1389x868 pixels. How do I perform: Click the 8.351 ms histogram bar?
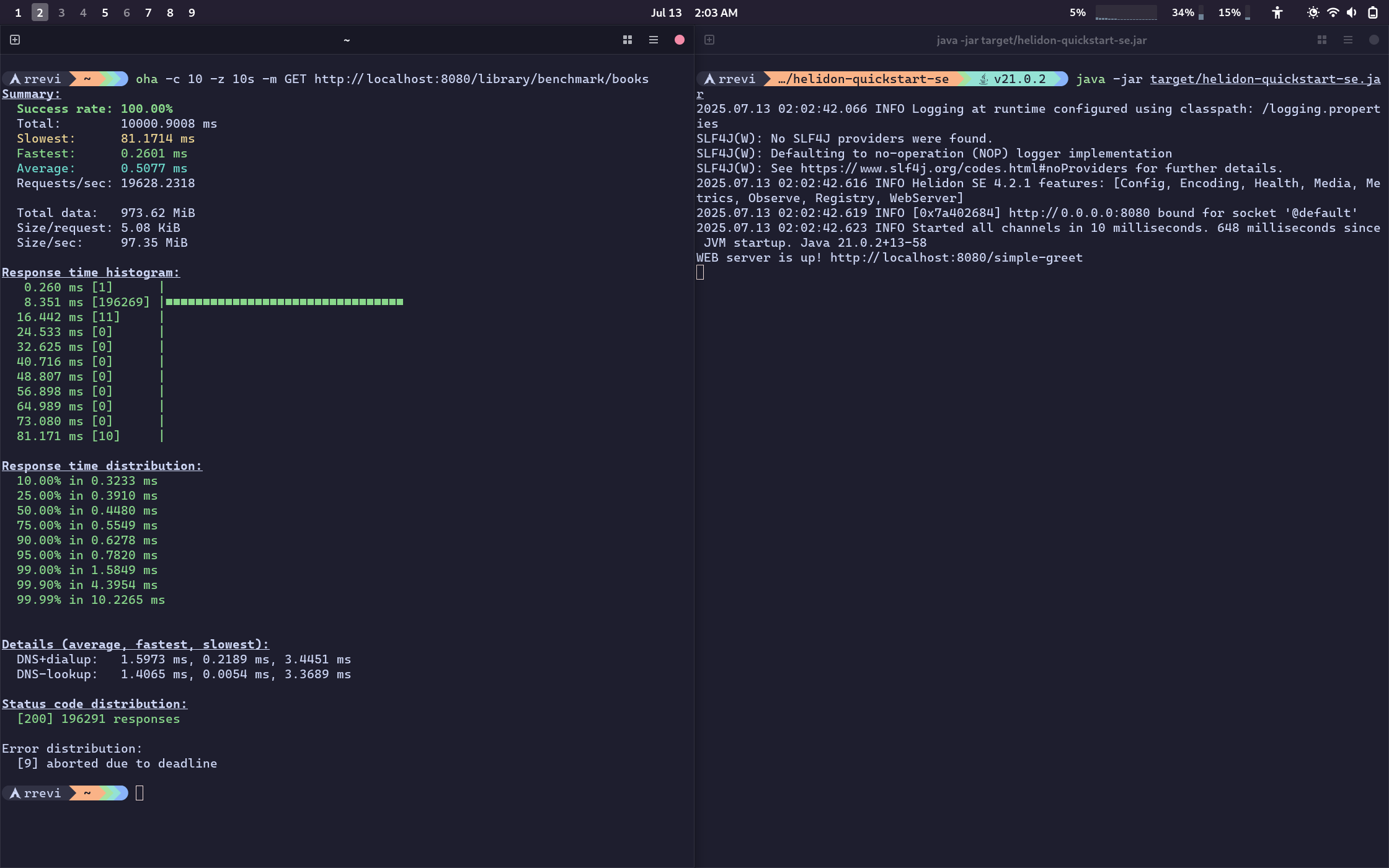(284, 303)
